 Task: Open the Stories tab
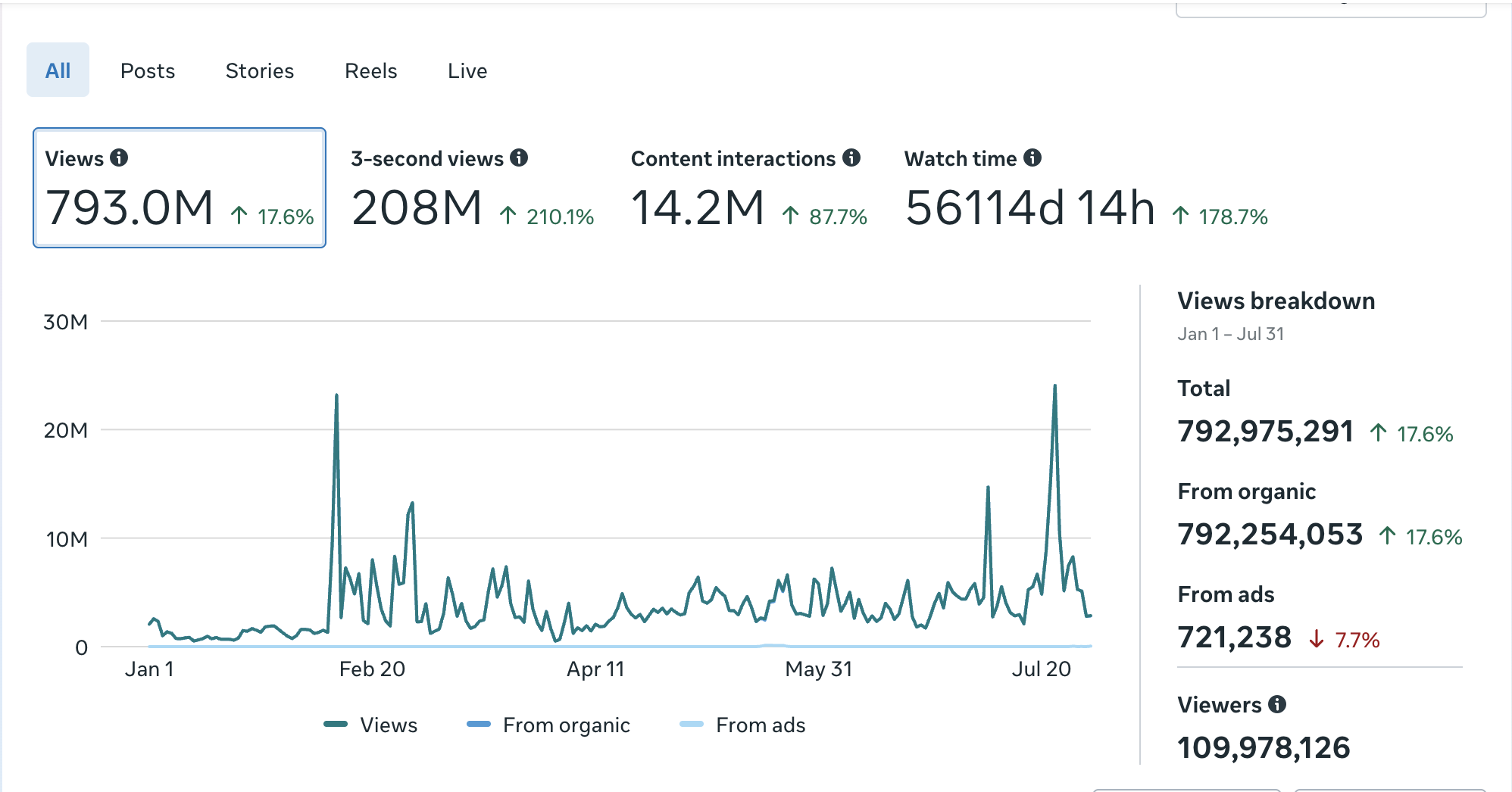[260, 70]
